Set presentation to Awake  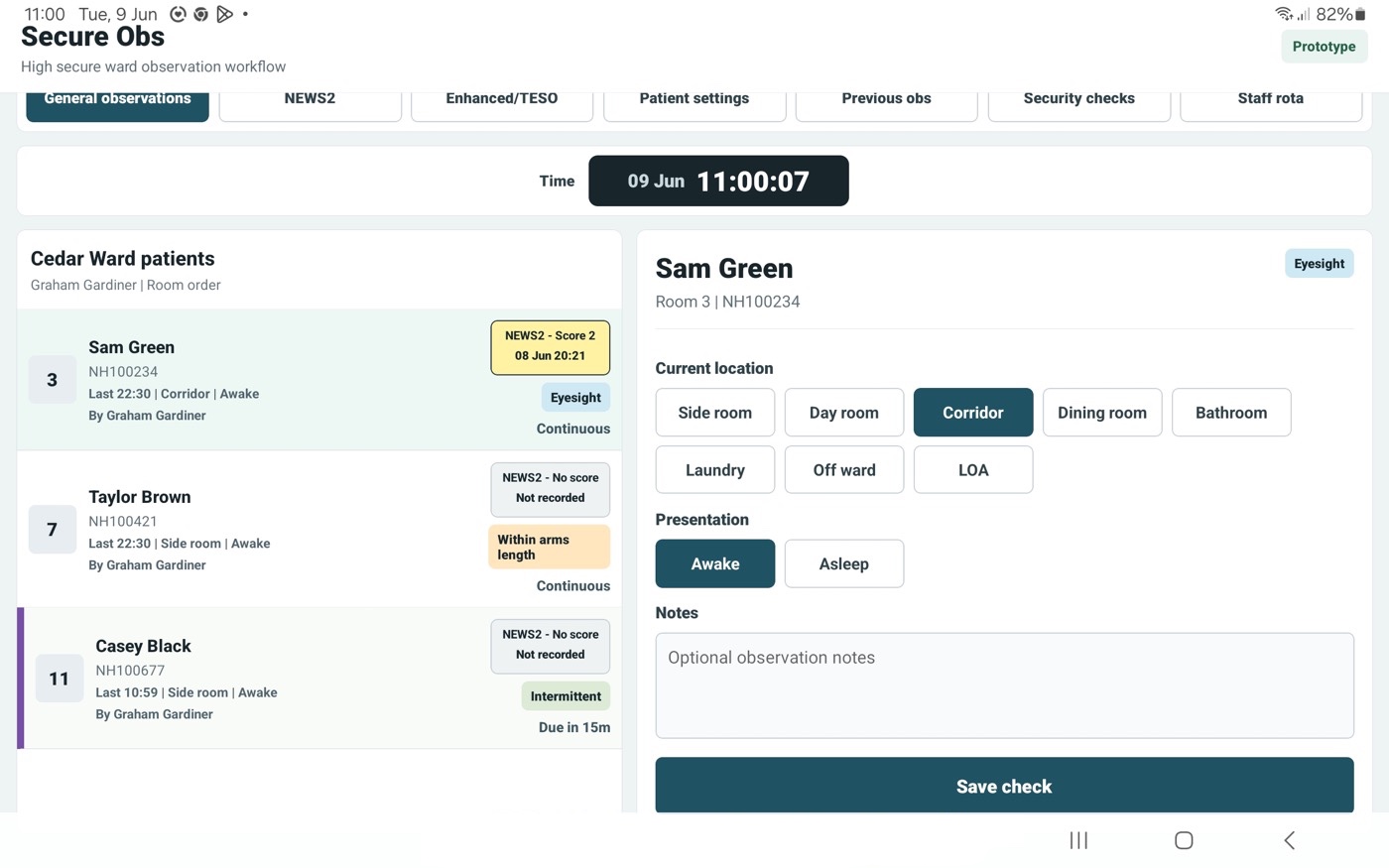pyautogui.click(x=715, y=563)
